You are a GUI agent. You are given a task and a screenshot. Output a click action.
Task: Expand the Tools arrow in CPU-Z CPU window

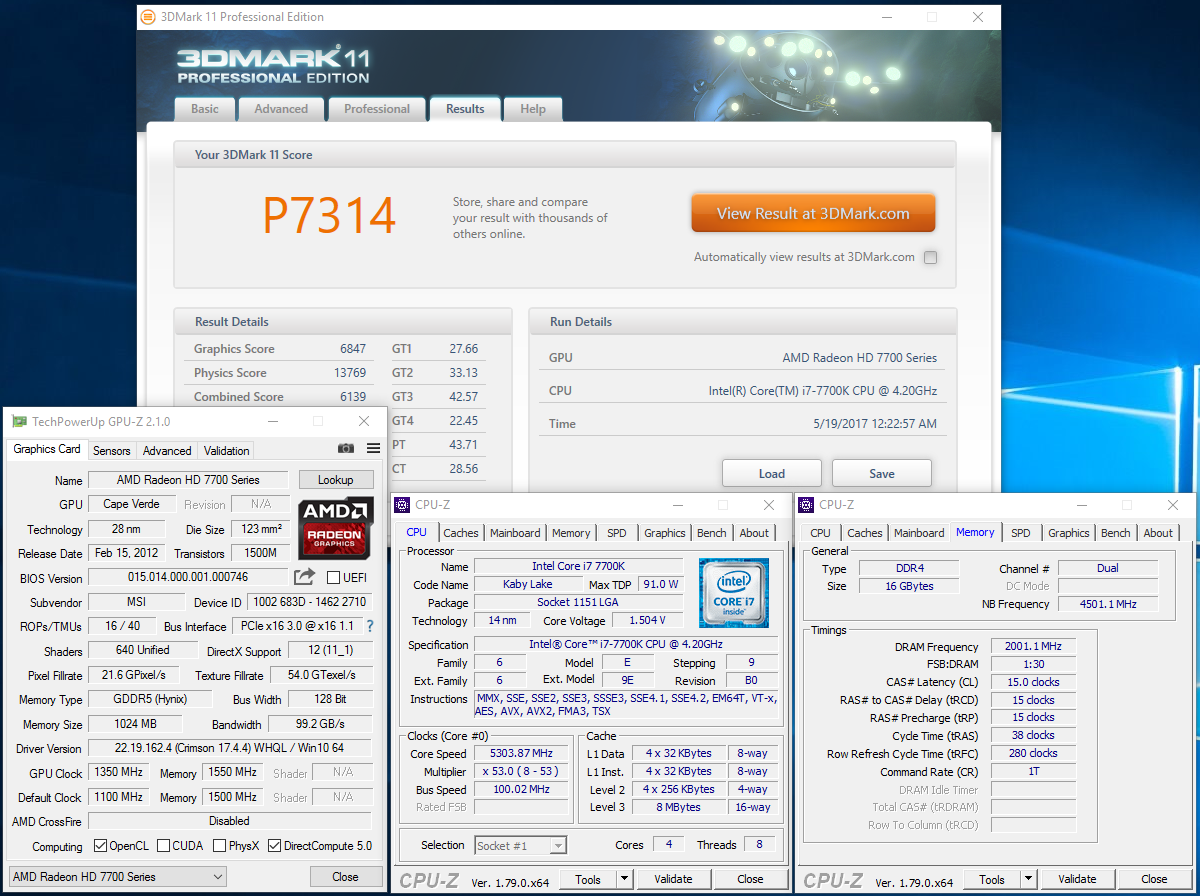tap(625, 879)
